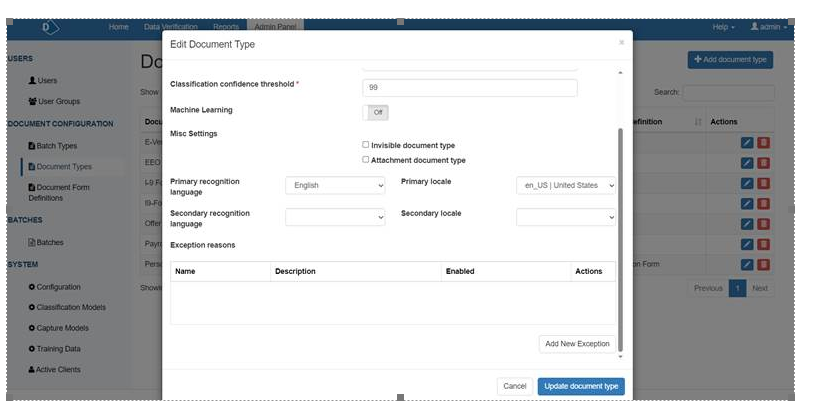
Task: Open Primary locale dropdown
Action: [x=566, y=186]
